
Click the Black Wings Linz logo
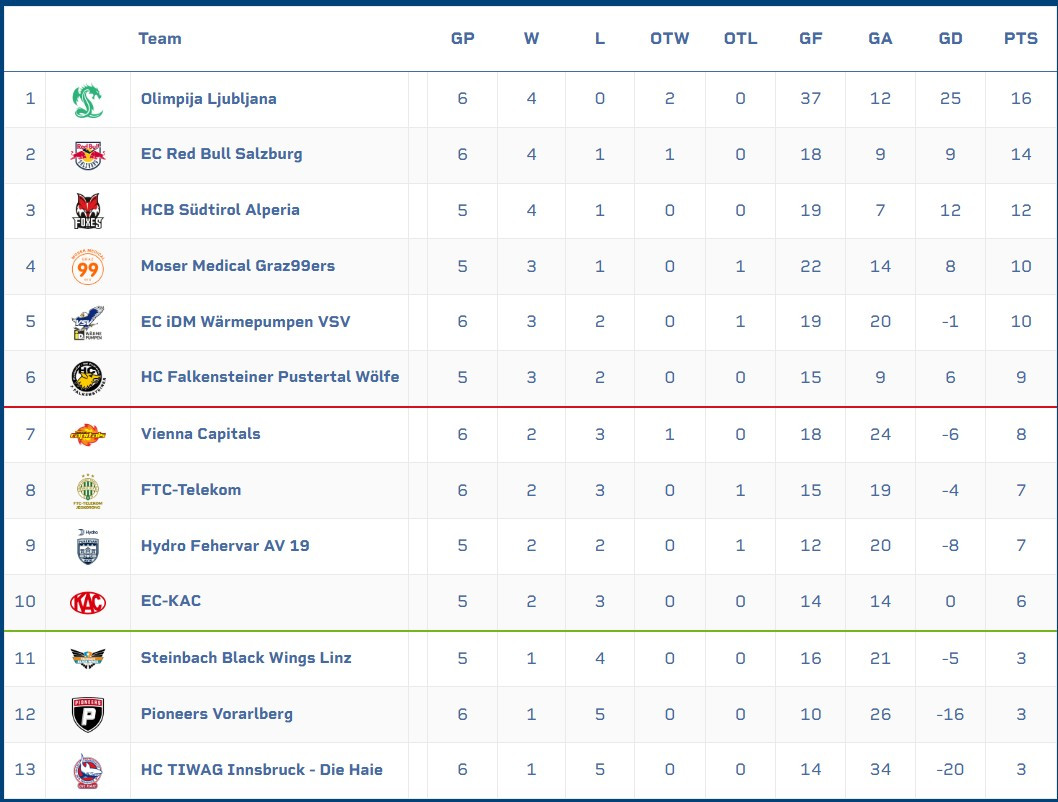[87, 658]
